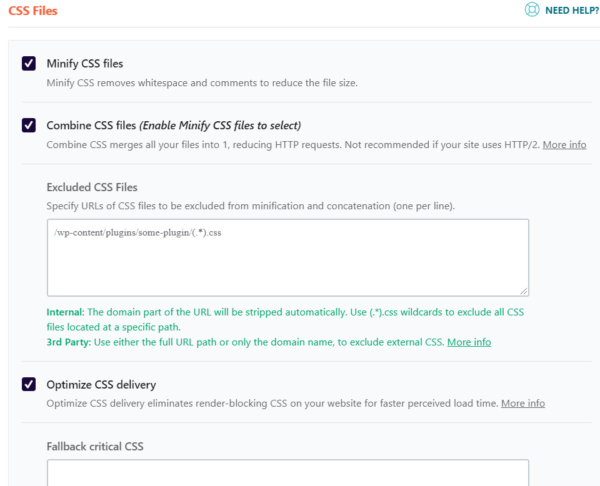Screen dimensions: 600x486
Task: Focus the Excluded CSS Files text area
Action: [x=288, y=258]
